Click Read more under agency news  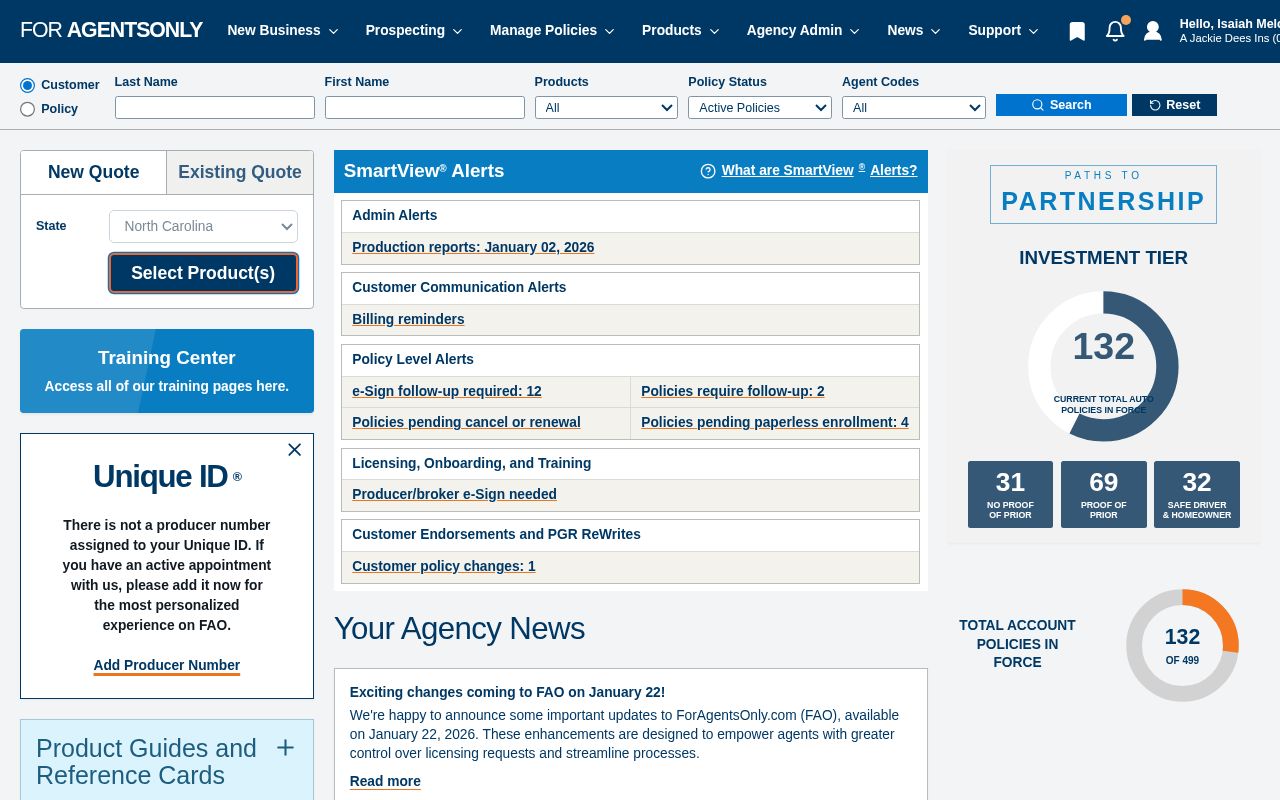click(385, 782)
